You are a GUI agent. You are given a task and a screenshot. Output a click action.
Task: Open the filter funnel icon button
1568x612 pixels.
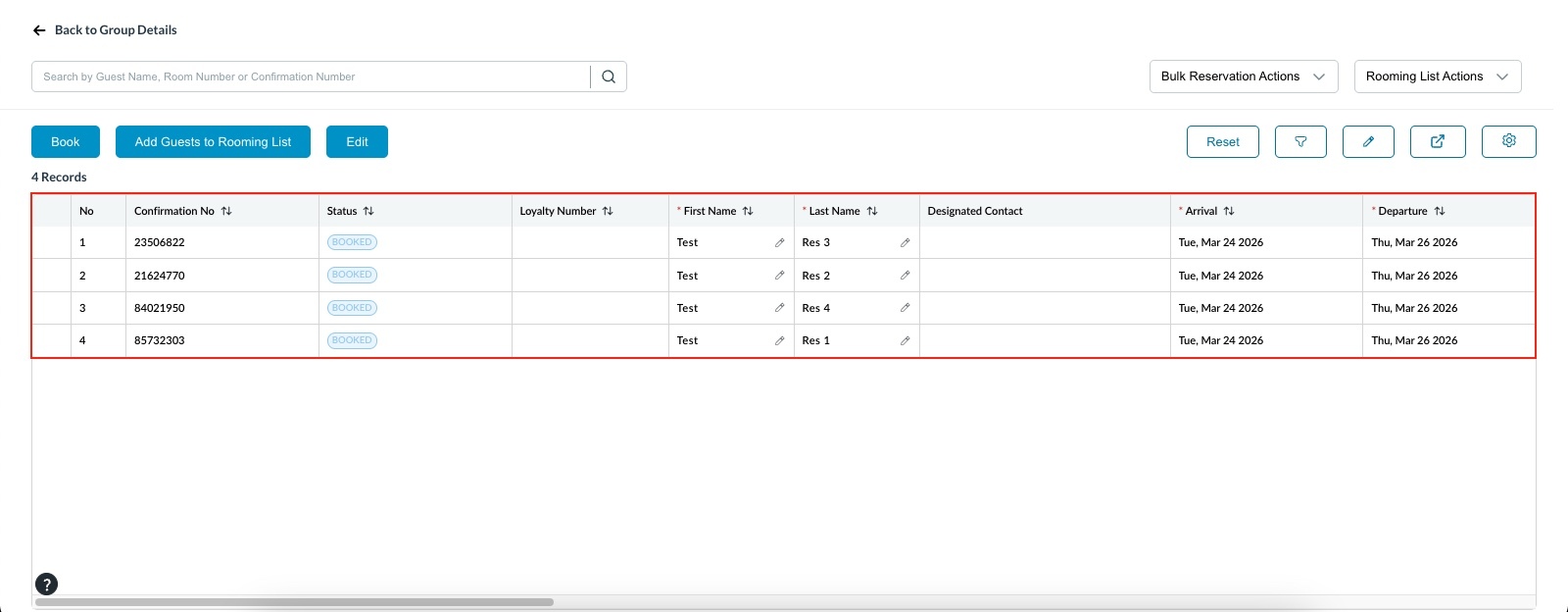click(1300, 141)
